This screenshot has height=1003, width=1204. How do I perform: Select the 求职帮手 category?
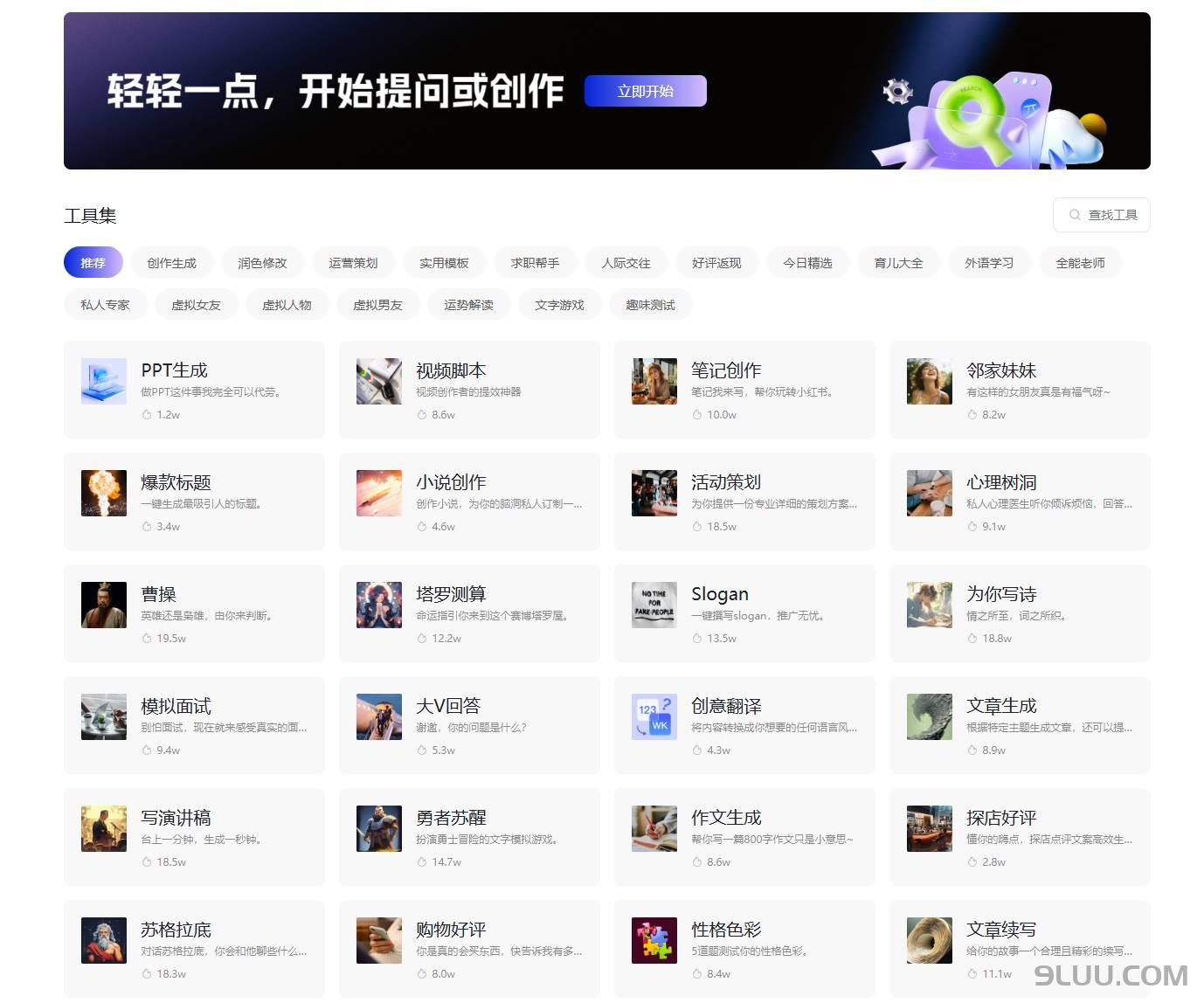coord(535,263)
